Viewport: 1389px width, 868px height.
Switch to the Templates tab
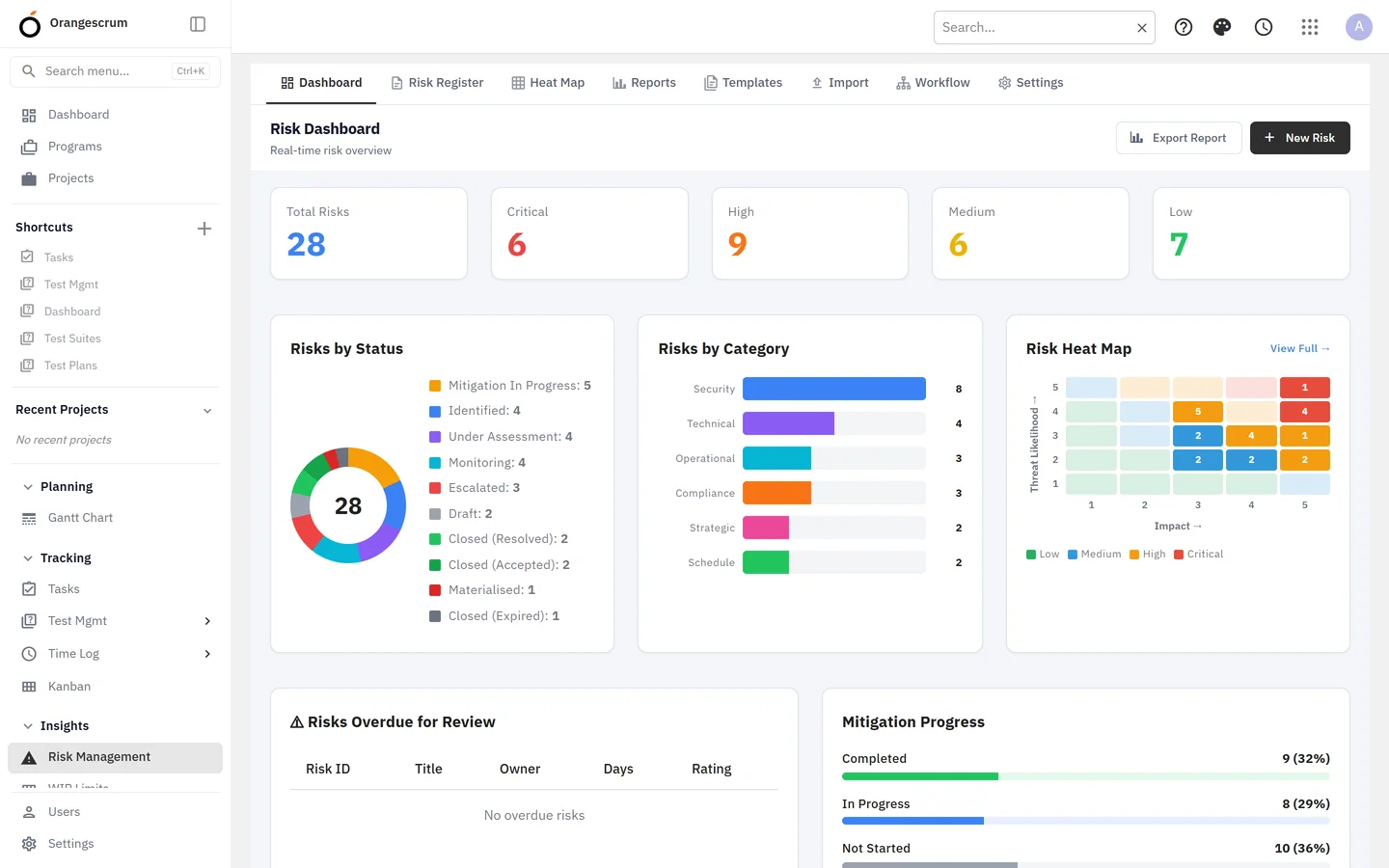tap(743, 83)
